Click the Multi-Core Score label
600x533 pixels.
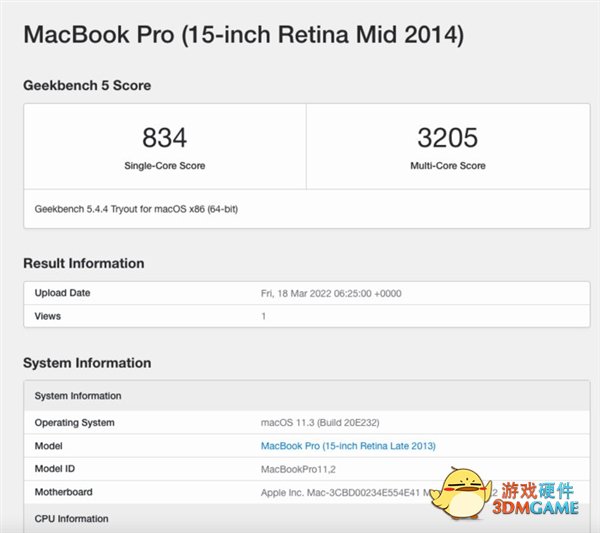[448, 166]
